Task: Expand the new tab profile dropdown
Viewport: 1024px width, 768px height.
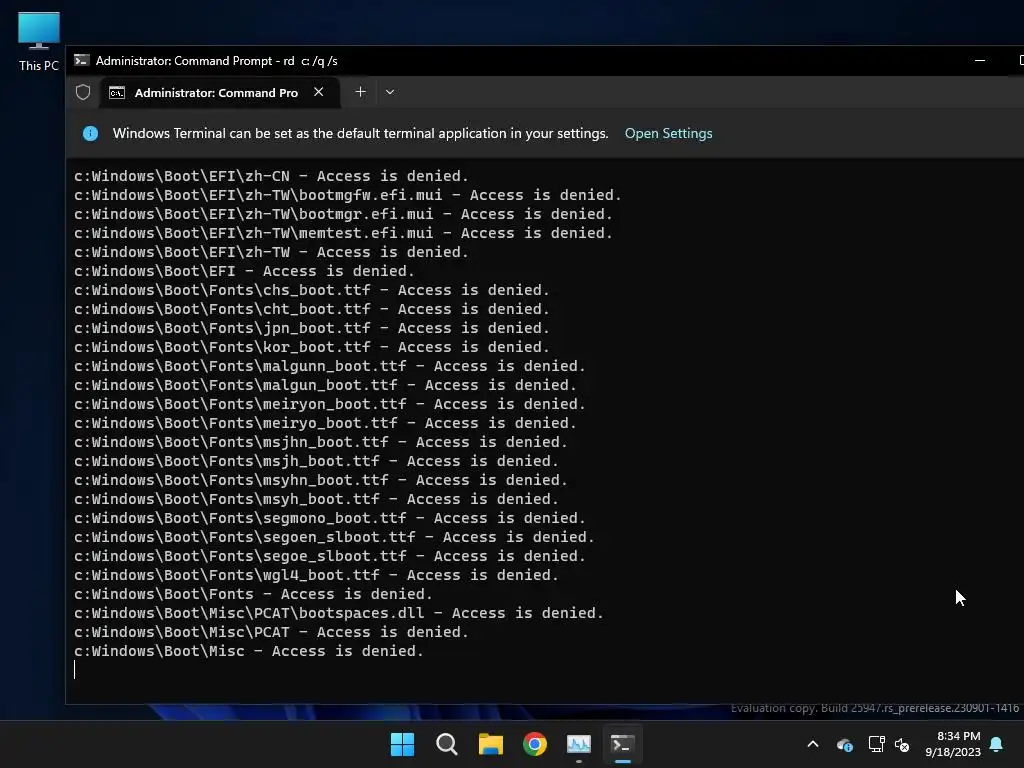Action: [390, 92]
